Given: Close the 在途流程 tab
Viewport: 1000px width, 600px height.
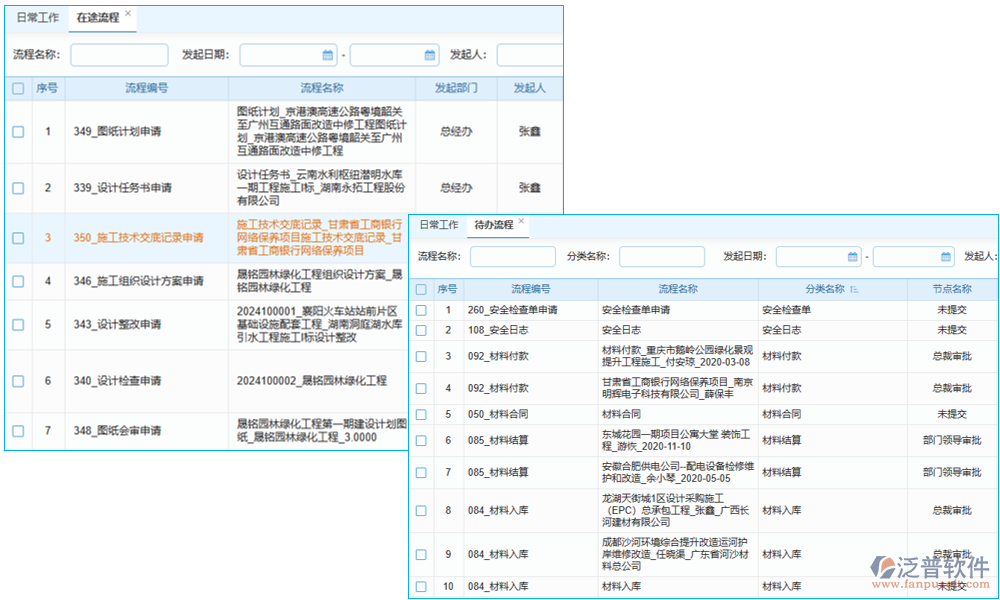Looking at the screenshot, I should [128, 15].
